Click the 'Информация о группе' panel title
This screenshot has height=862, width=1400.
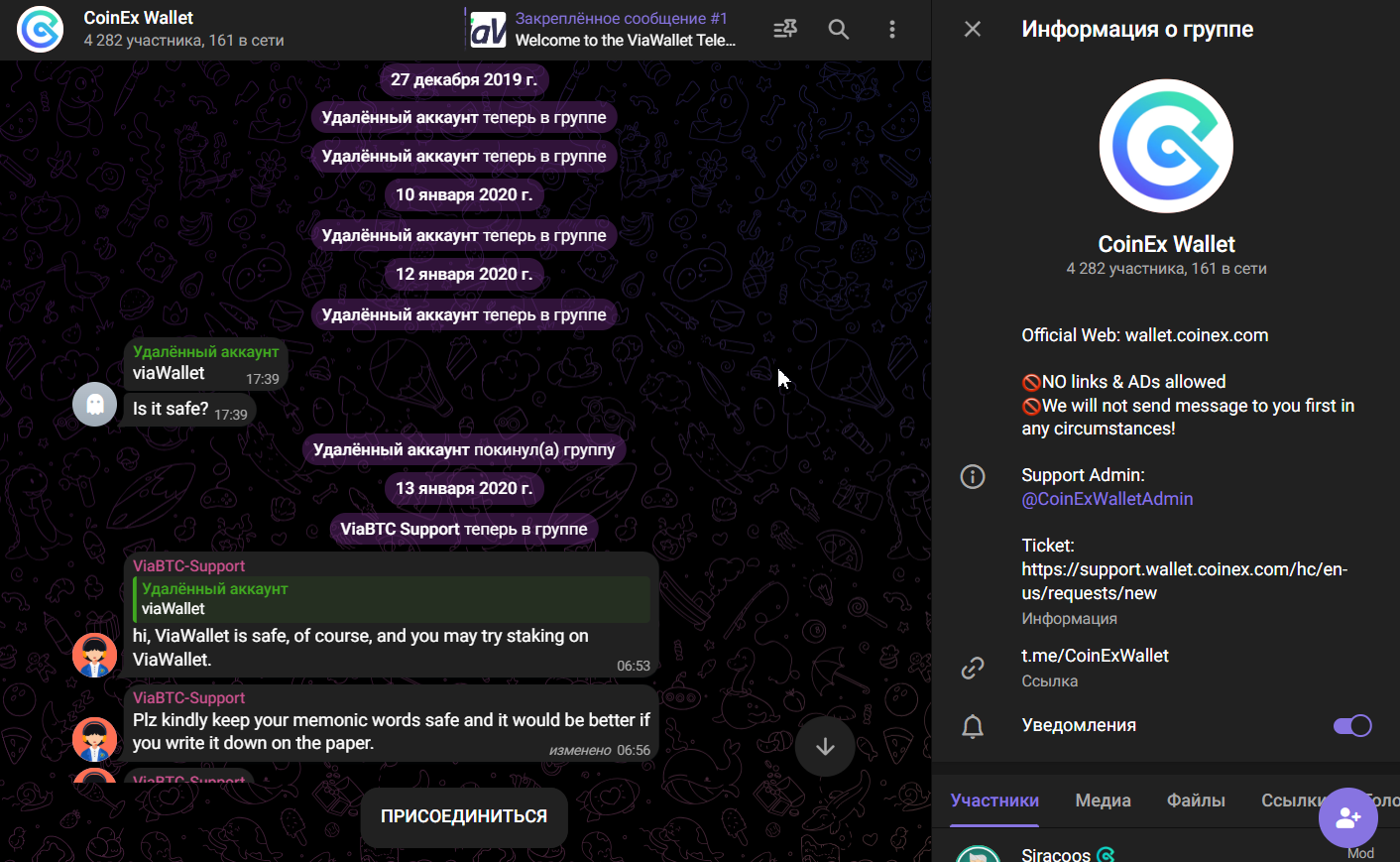click(1137, 30)
